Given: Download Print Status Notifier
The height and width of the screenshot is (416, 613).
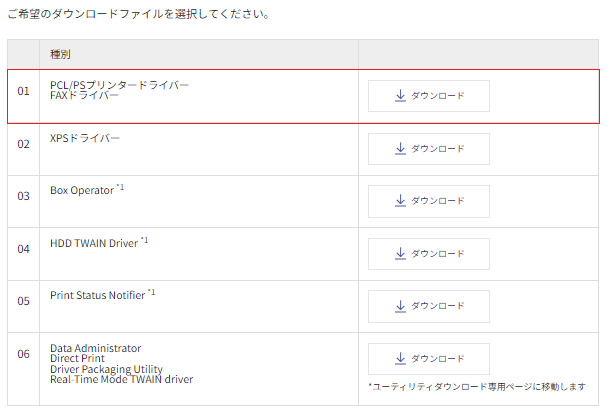Looking at the screenshot, I should point(428,306).
